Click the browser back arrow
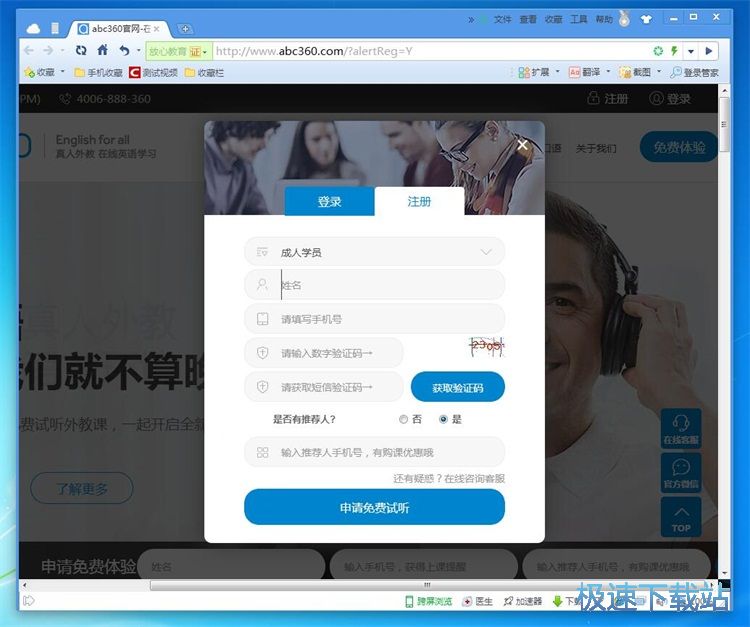Screen dimensions: 750x627 [29, 51]
